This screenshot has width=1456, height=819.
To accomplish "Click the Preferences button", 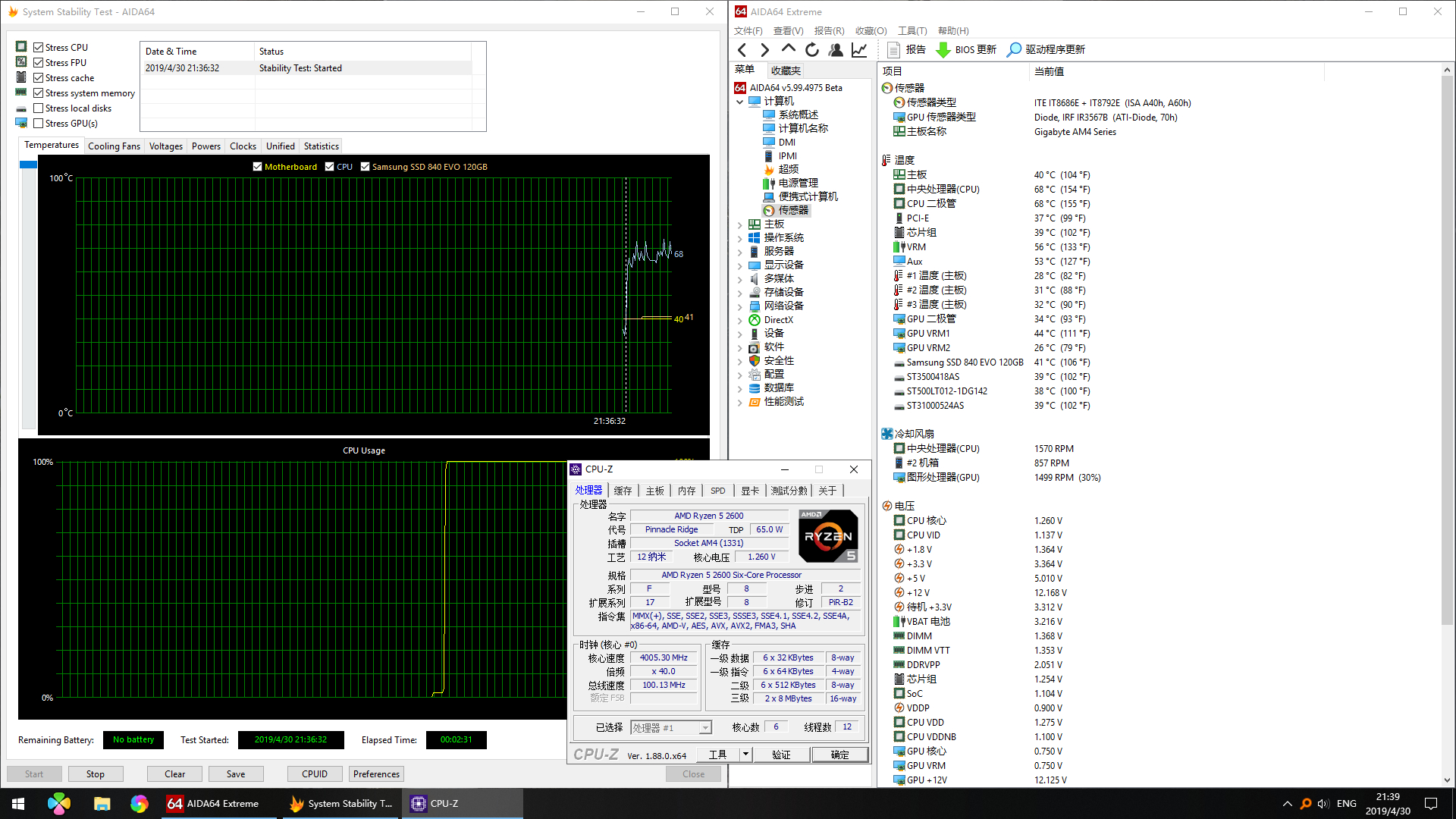I will point(376,774).
